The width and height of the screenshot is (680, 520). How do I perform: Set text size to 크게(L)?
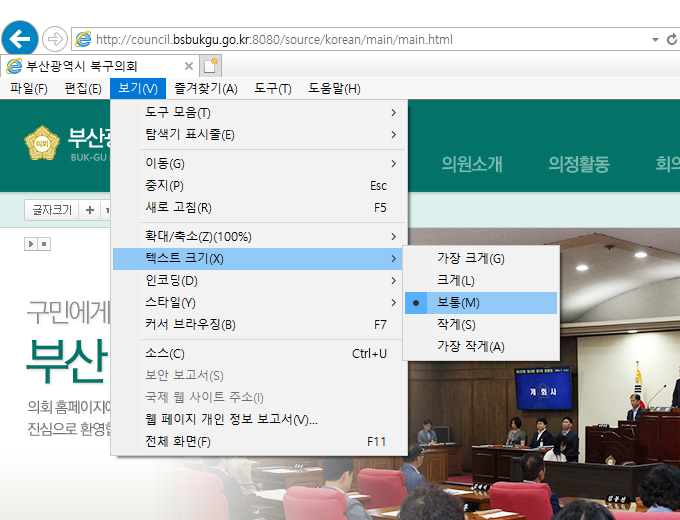point(481,281)
